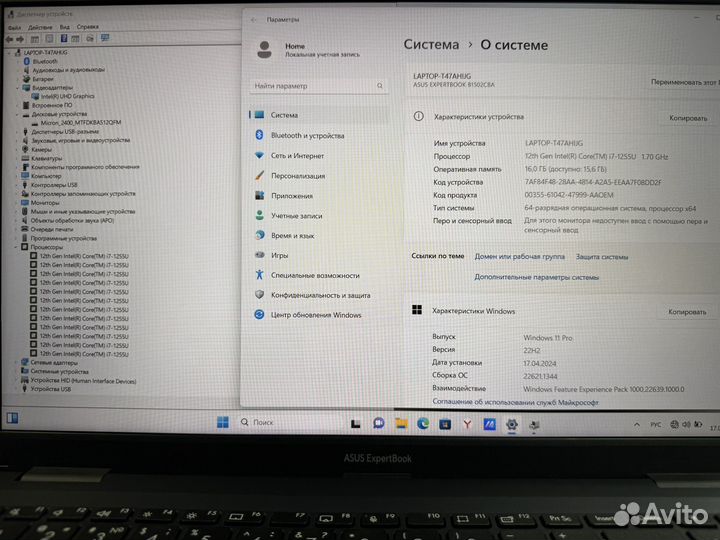Launch Yandex browser from the taskbar
The image size is (720, 540).
tap(467, 424)
